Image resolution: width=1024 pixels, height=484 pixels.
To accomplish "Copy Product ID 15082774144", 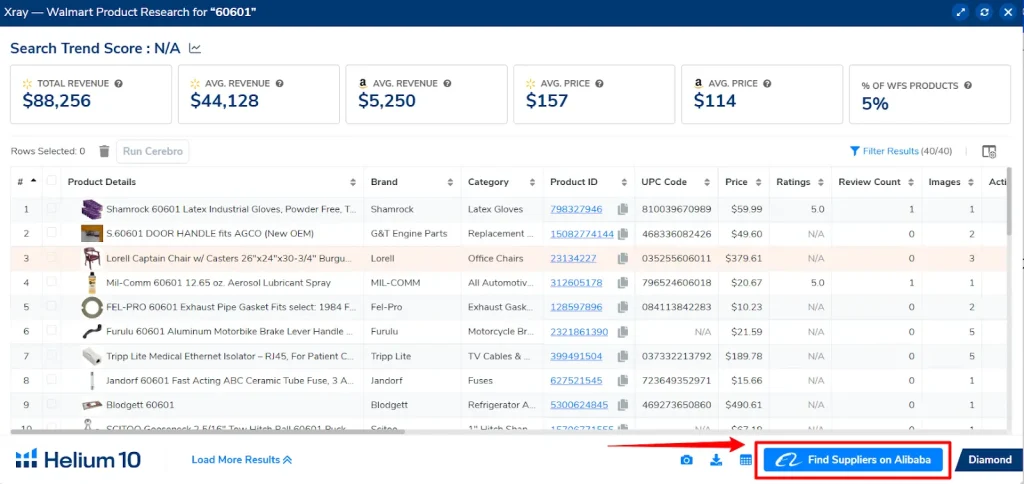I will [623, 234].
